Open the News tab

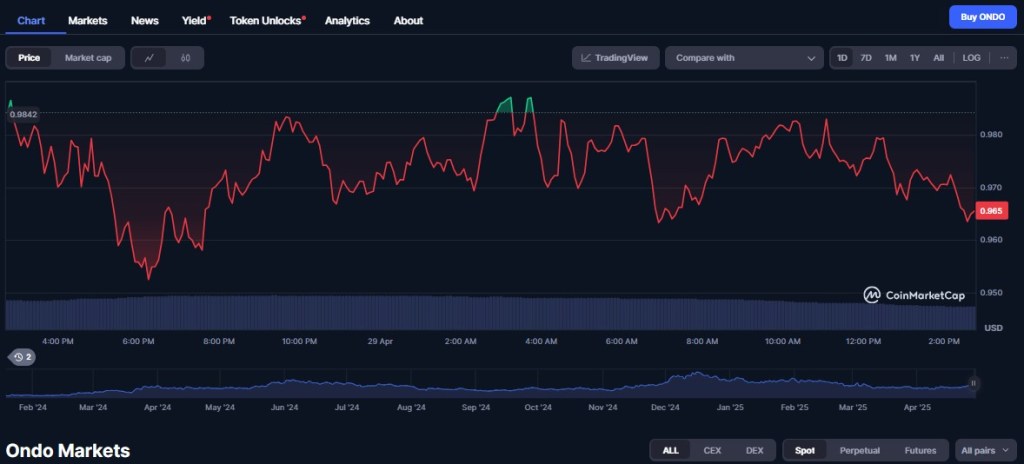pos(144,20)
